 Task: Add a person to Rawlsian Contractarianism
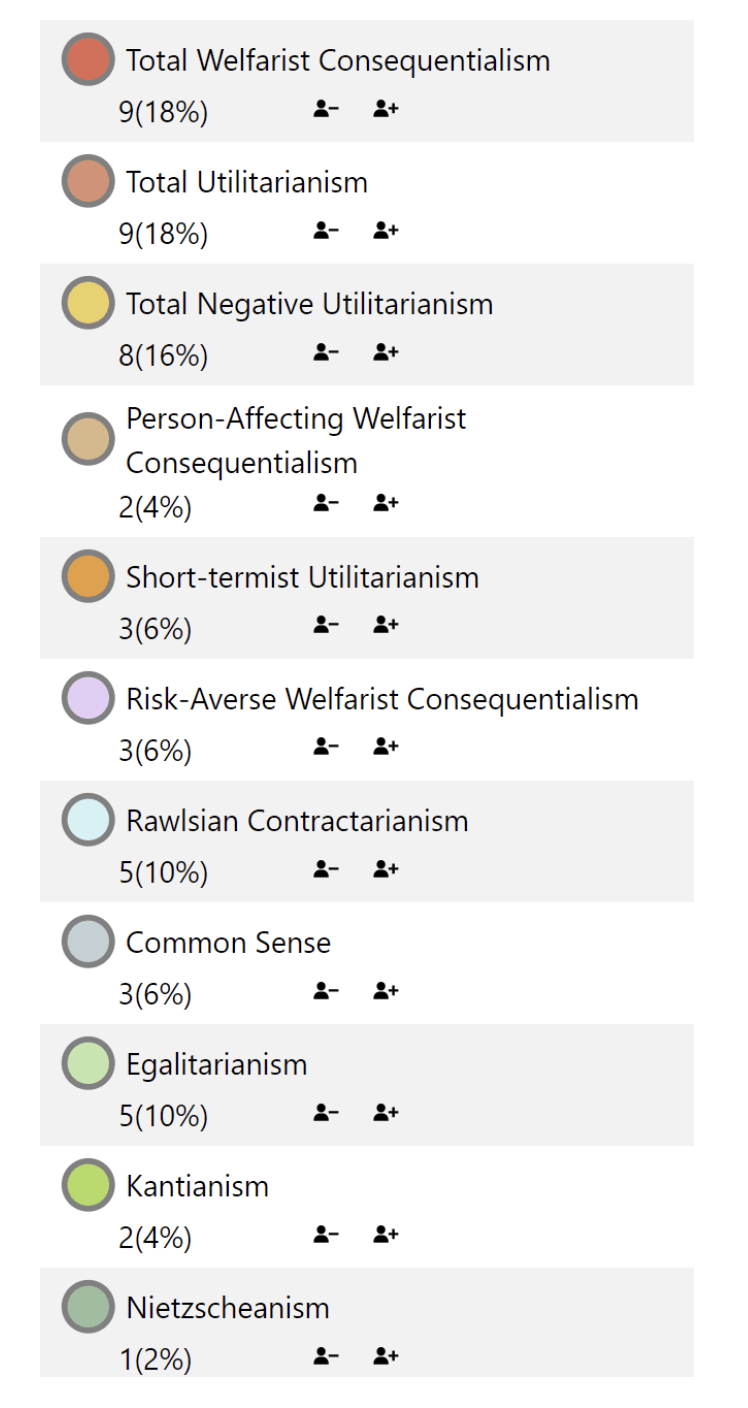click(x=386, y=870)
